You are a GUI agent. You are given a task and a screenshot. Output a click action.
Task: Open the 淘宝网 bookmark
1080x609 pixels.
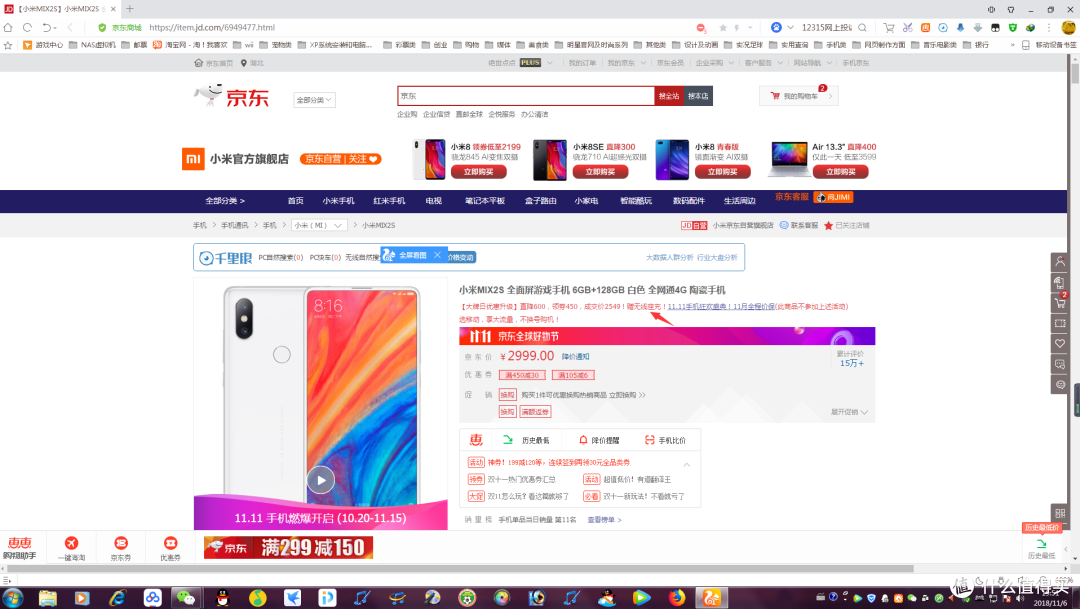click(190, 45)
